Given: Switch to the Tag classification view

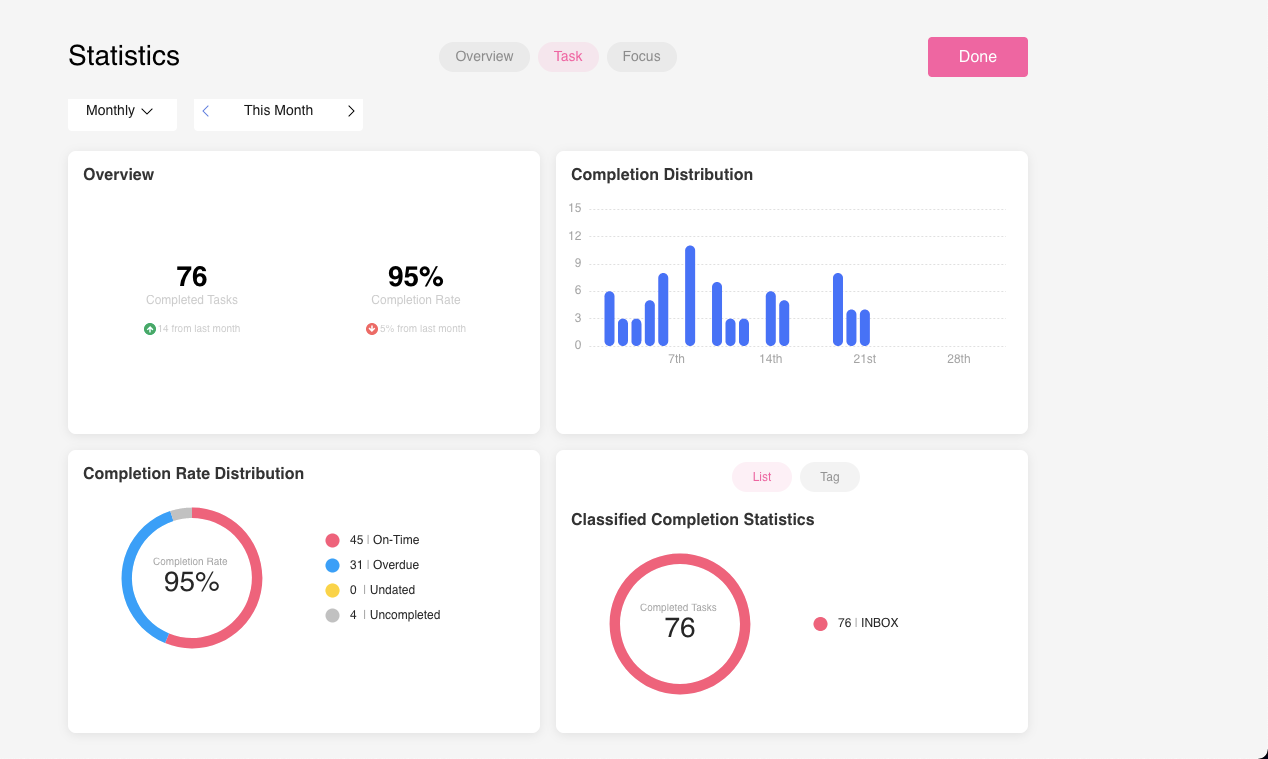Looking at the screenshot, I should [829, 477].
